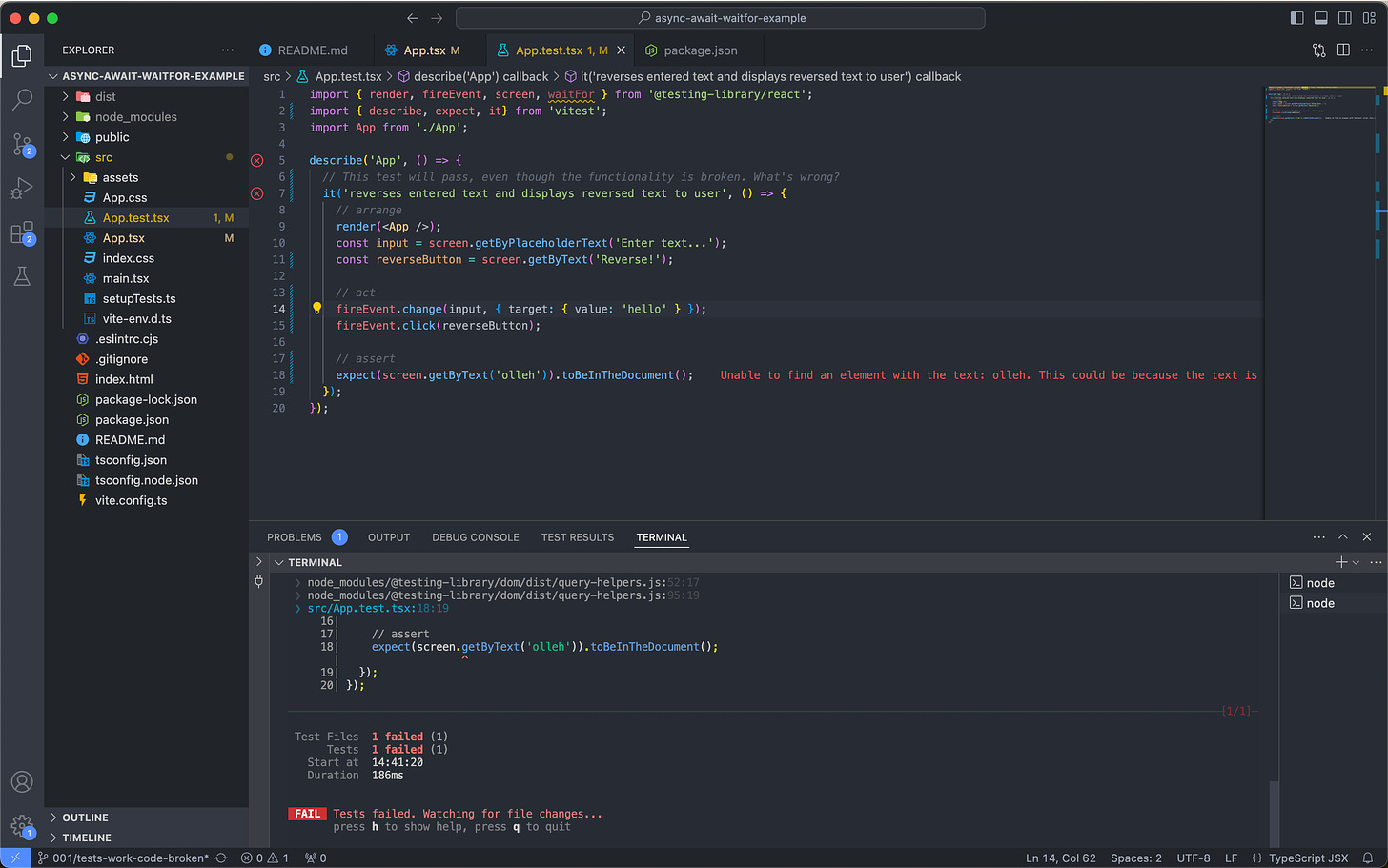Close the App.test.tsx tab
Viewport: 1388px width, 868px height.
coord(622,50)
